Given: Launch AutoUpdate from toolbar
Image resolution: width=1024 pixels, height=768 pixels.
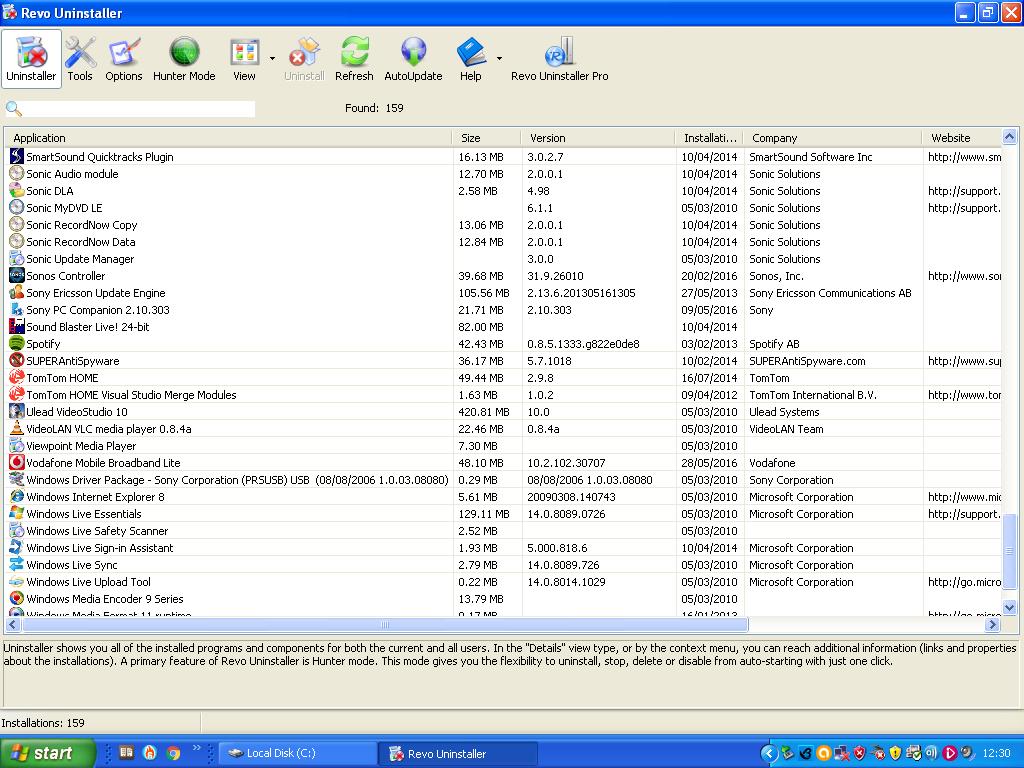Looking at the screenshot, I should pyautogui.click(x=413, y=59).
